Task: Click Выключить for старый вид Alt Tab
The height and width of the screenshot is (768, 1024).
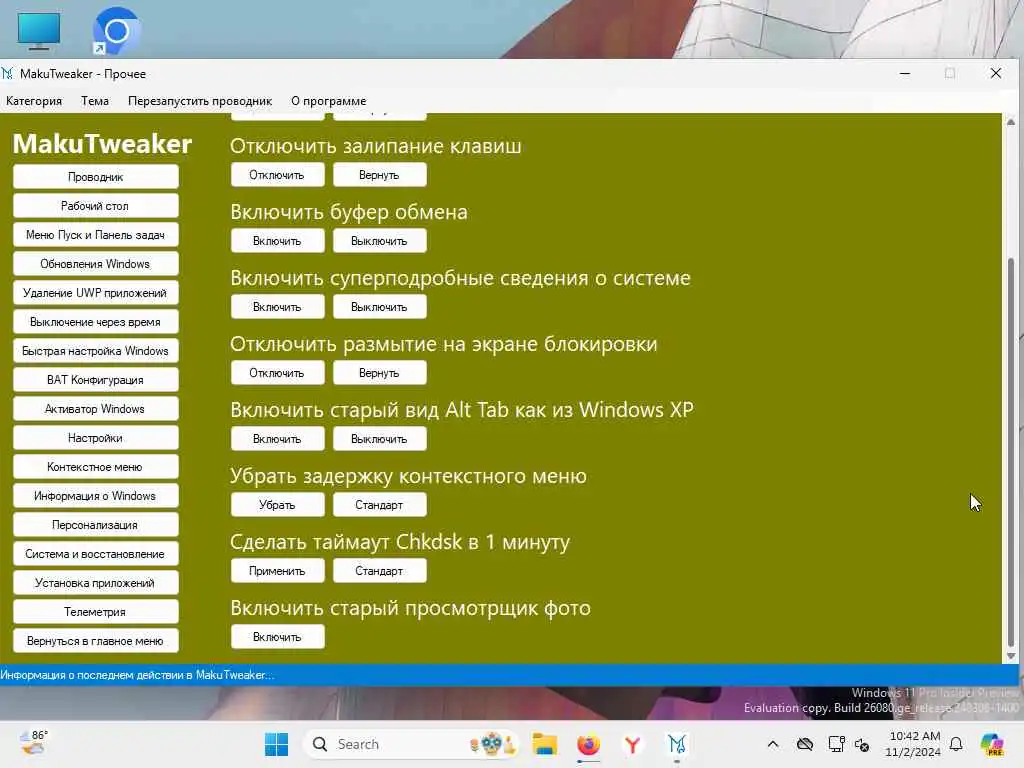Action: pos(379,439)
